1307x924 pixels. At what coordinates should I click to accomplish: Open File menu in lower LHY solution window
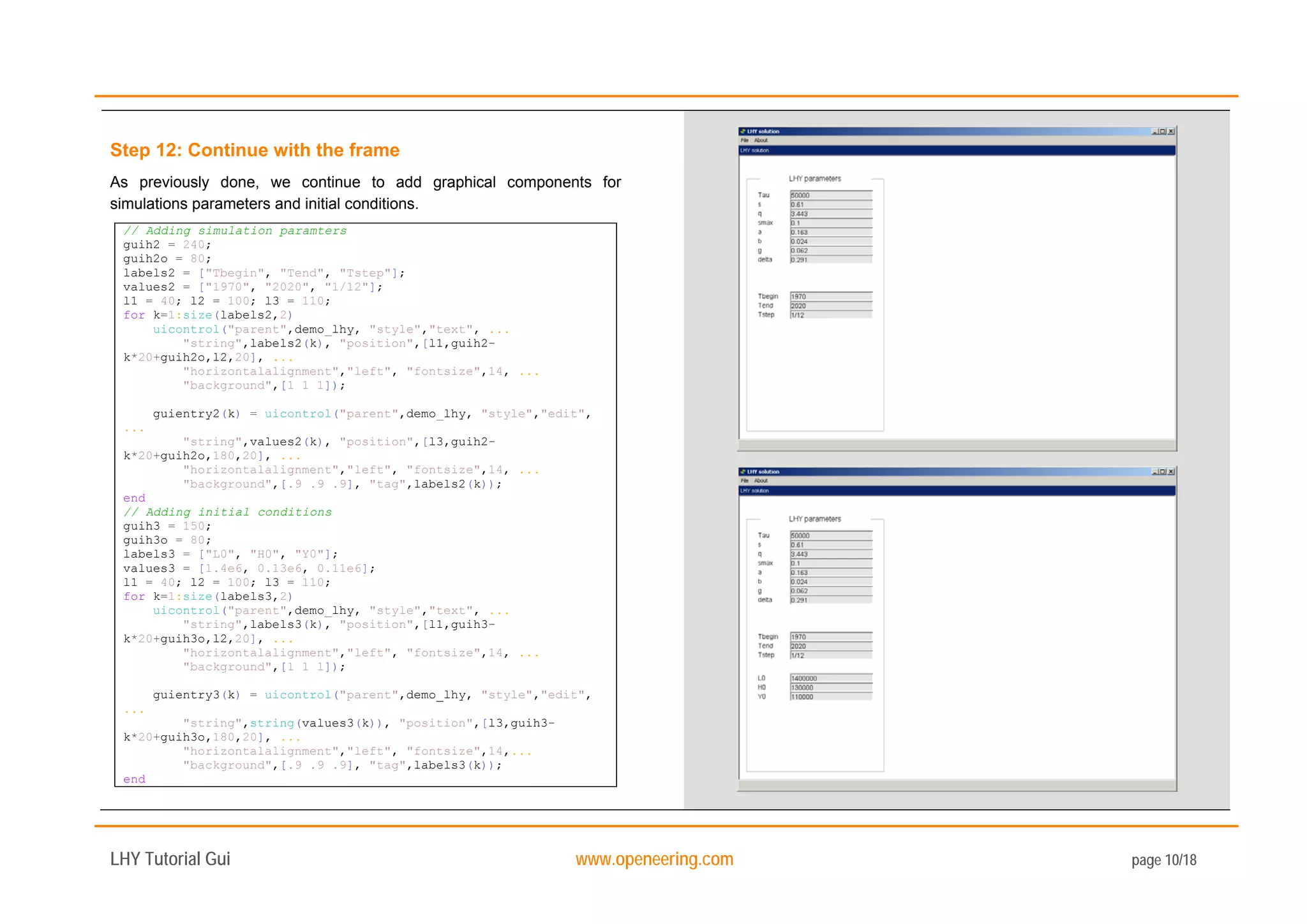(x=744, y=481)
